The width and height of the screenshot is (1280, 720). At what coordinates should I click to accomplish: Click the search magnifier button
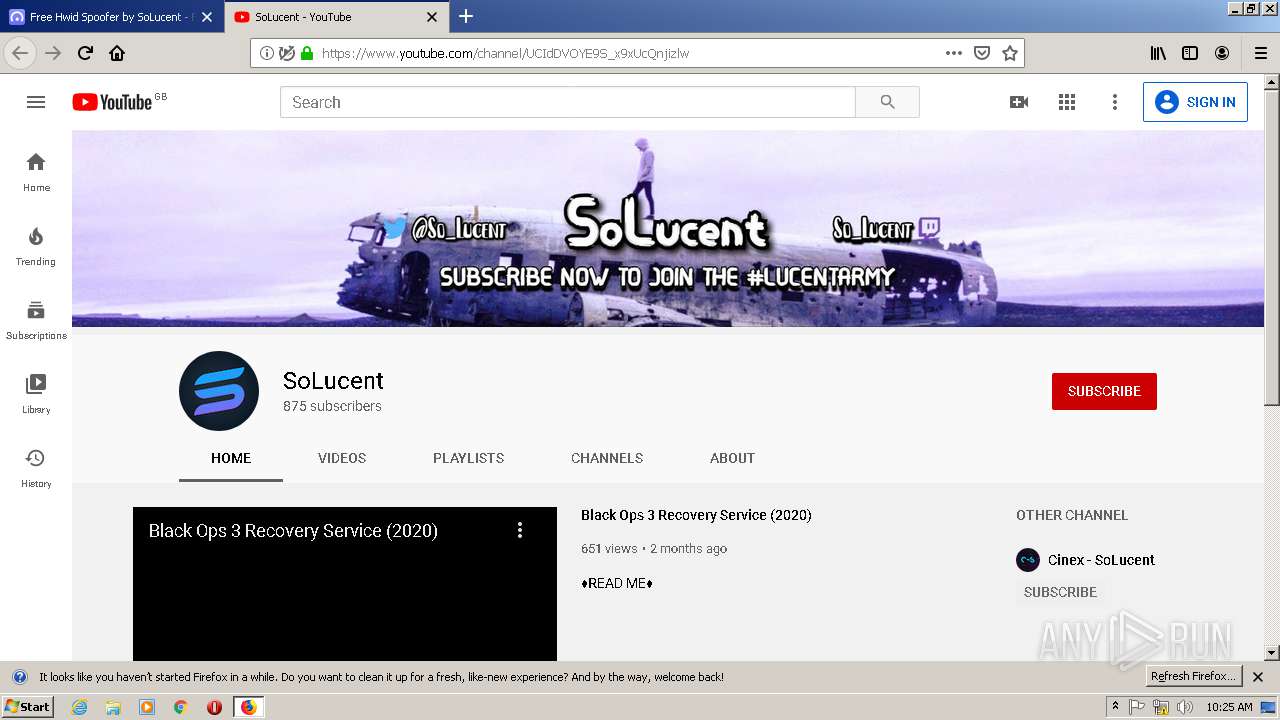[x=887, y=102]
